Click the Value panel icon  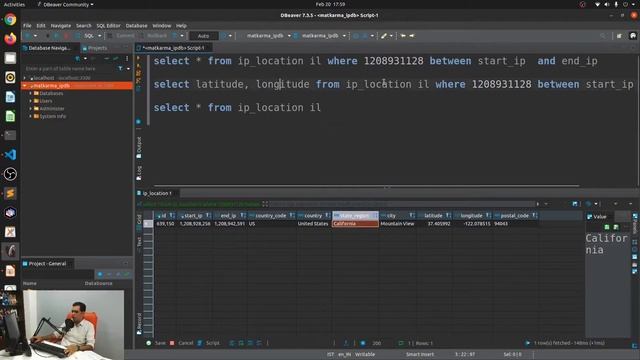click(x=589, y=217)
